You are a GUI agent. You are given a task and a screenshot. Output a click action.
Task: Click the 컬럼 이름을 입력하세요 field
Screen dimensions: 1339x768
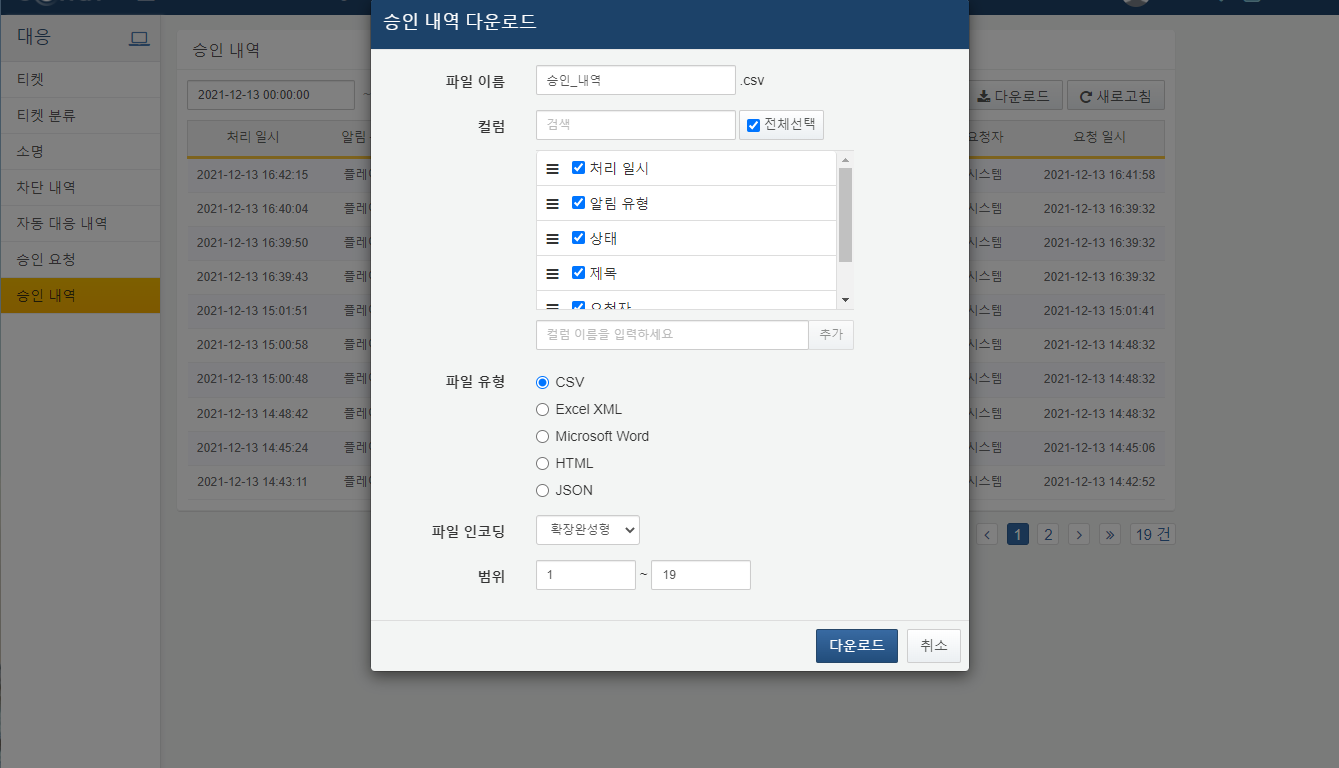672,335
